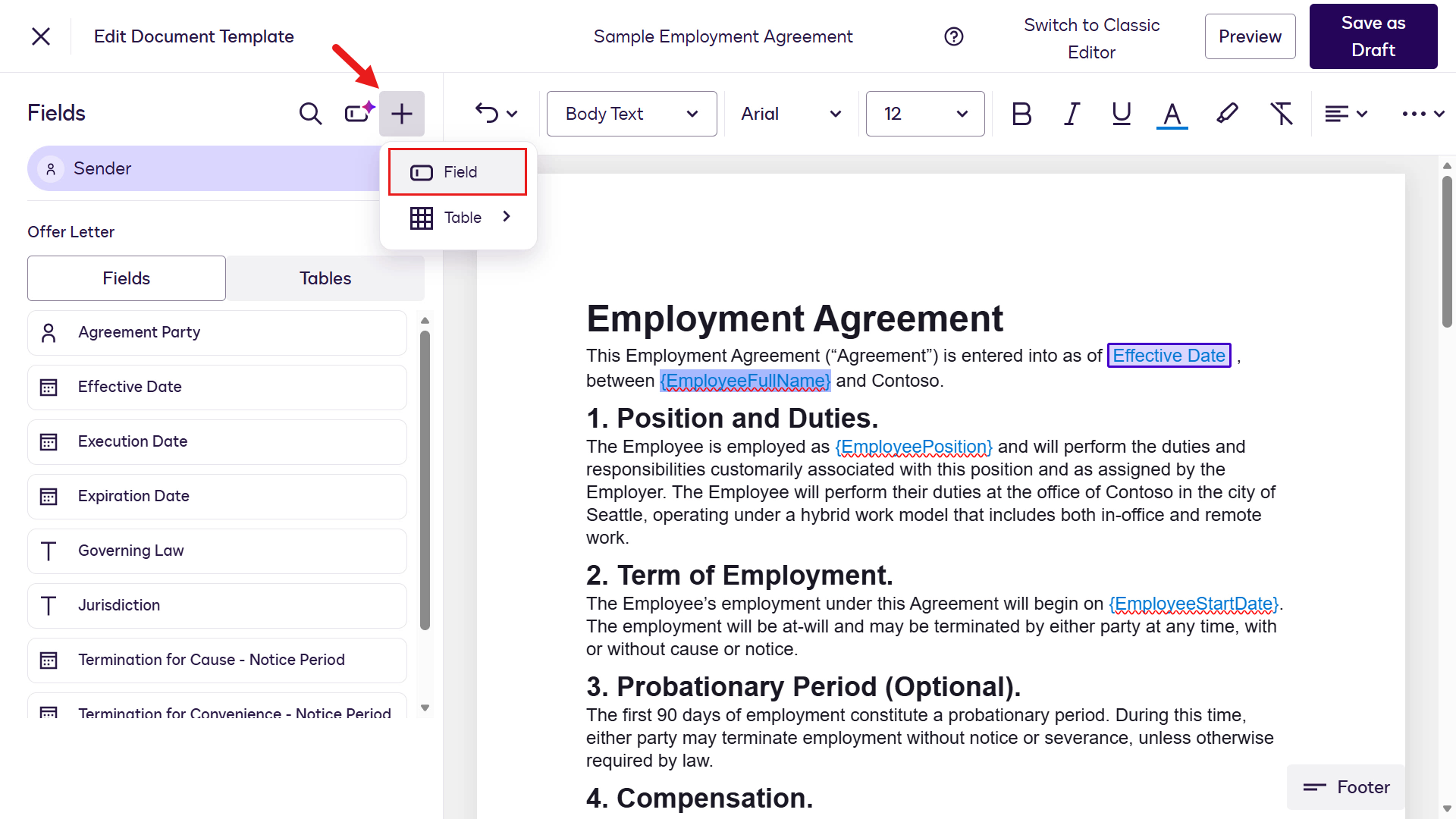Click the plus add button
The image size is (1456, 819).
pos(402,114)
